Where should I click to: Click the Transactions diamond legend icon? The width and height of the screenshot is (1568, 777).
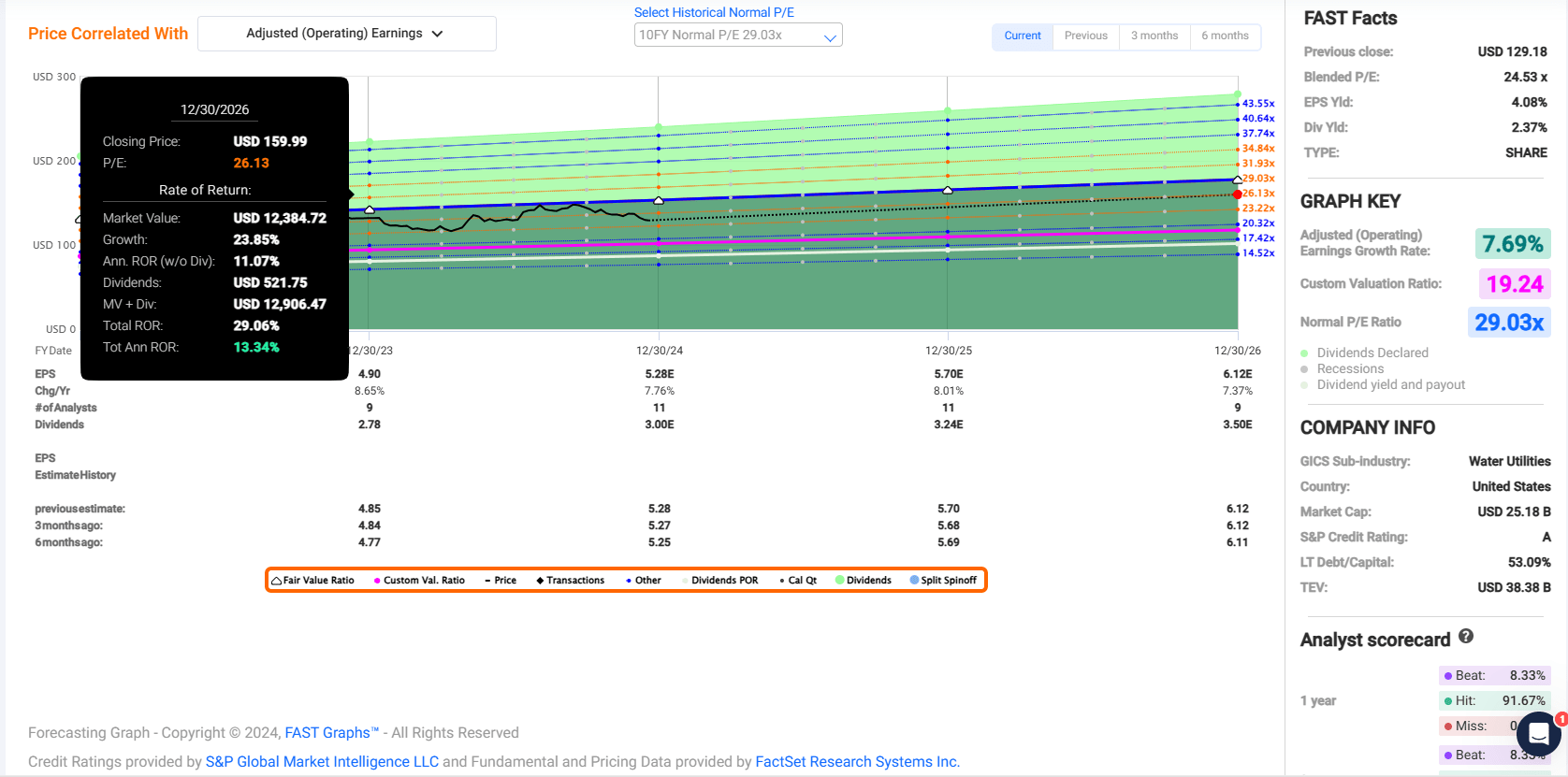[x=540, y=581]
